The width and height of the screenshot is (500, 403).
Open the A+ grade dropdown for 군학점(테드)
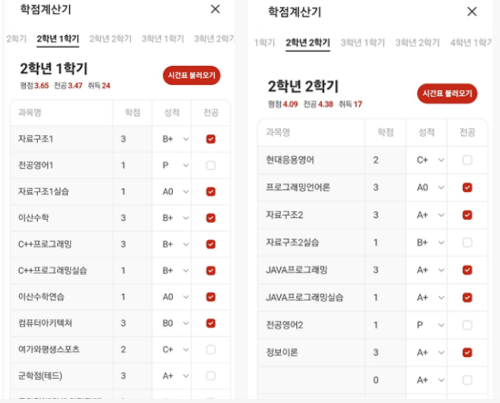coord(172,376)
